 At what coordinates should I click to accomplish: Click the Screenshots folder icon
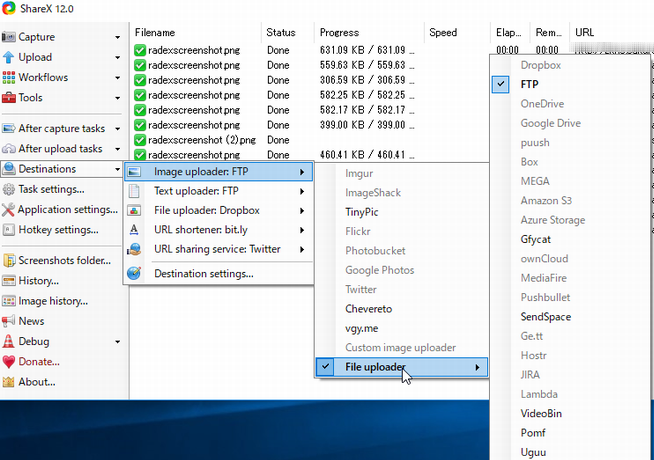pos(9,260)
